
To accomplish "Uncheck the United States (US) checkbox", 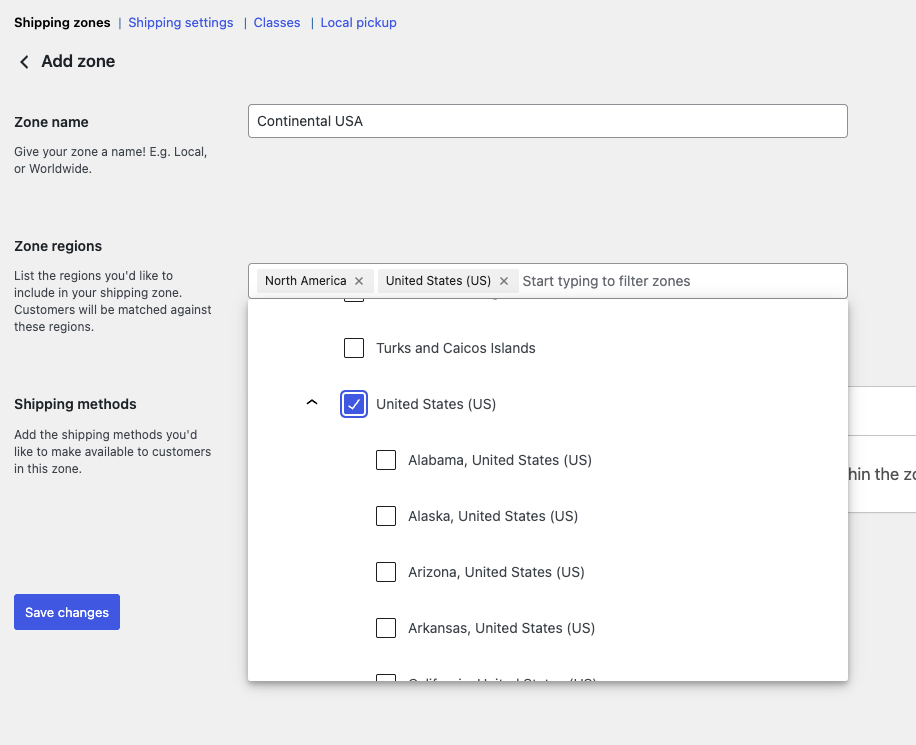I will [353, 404].
